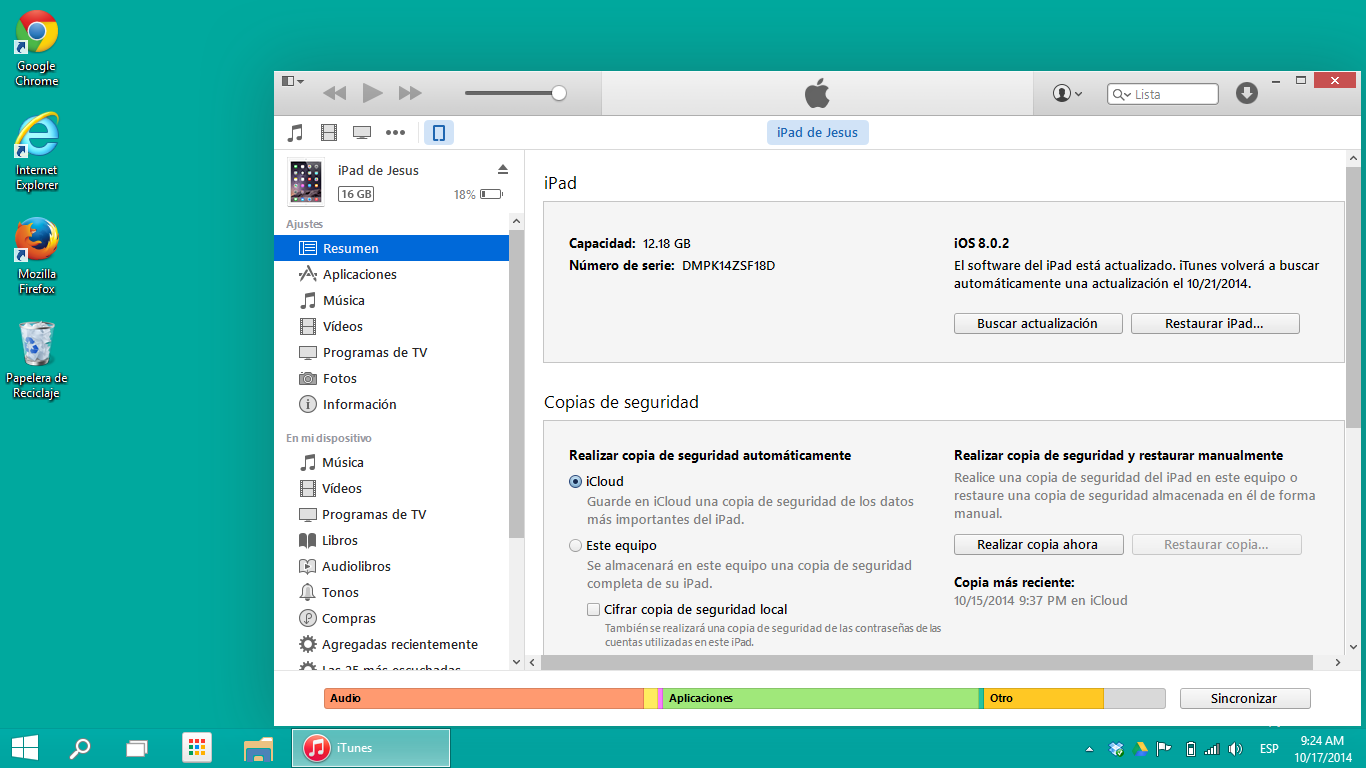
Task: Open the account user dropdown
Action: pyautogui.click(x=1067, y=93)
